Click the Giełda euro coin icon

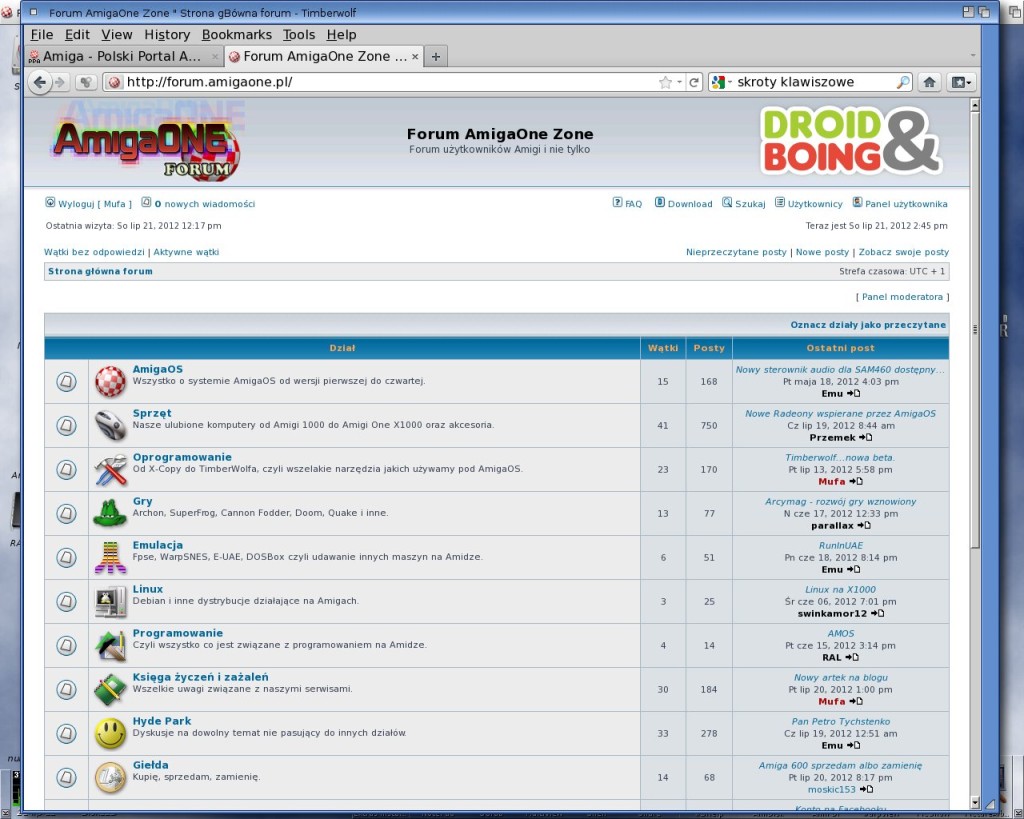(x=110, y=777)
